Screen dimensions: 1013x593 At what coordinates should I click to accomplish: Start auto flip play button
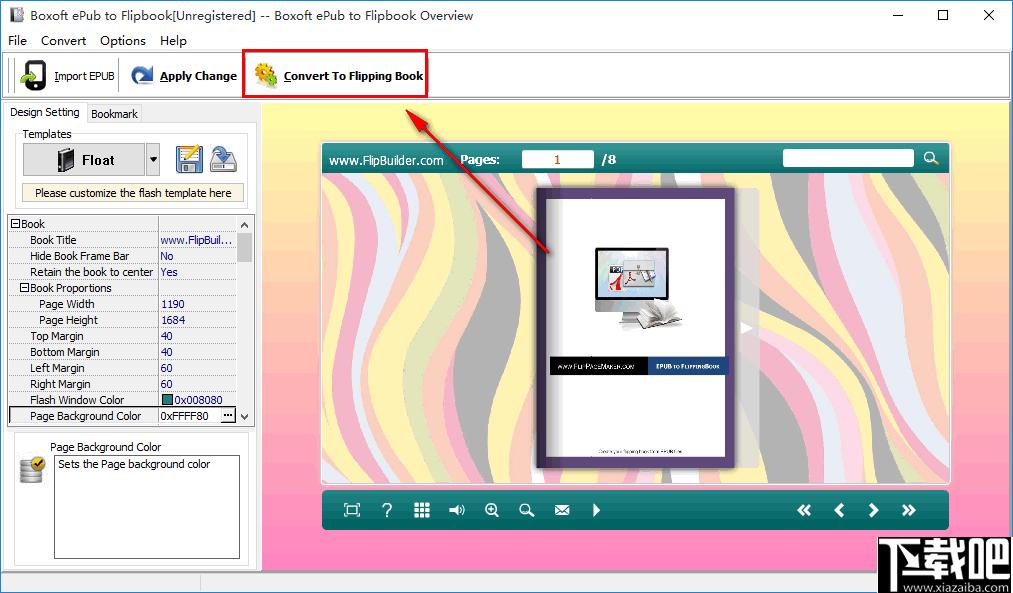(x=596, y=510)
